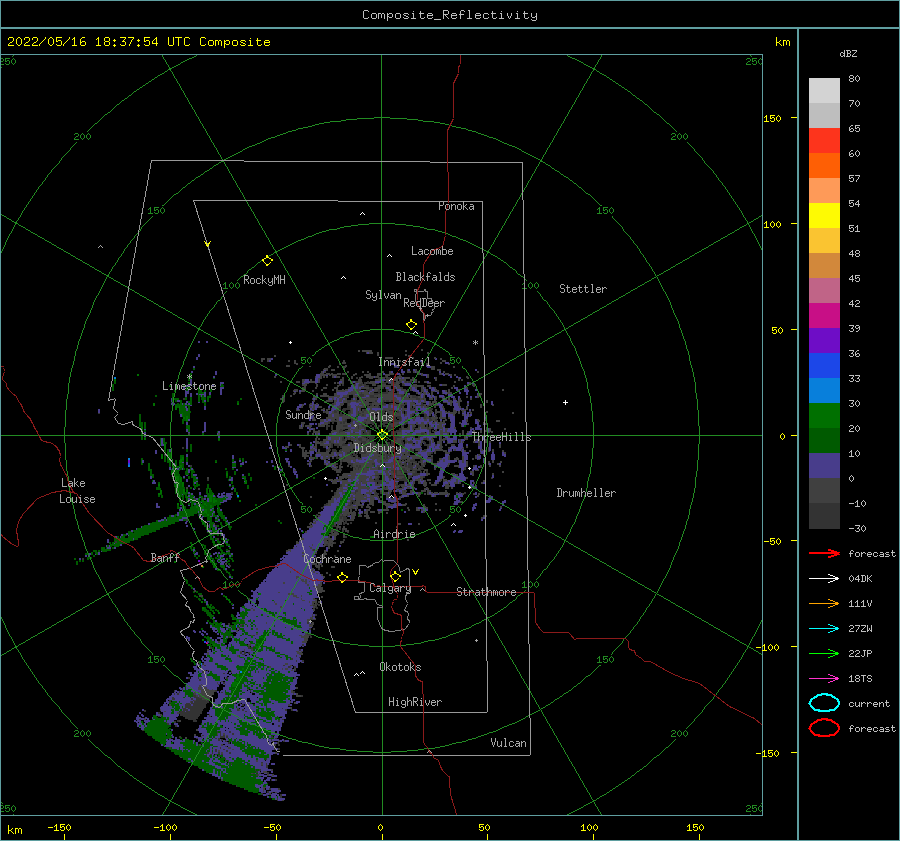The image size is (900, 841).
Task: Click the Vulcan label
Action: tap(509, 743)
